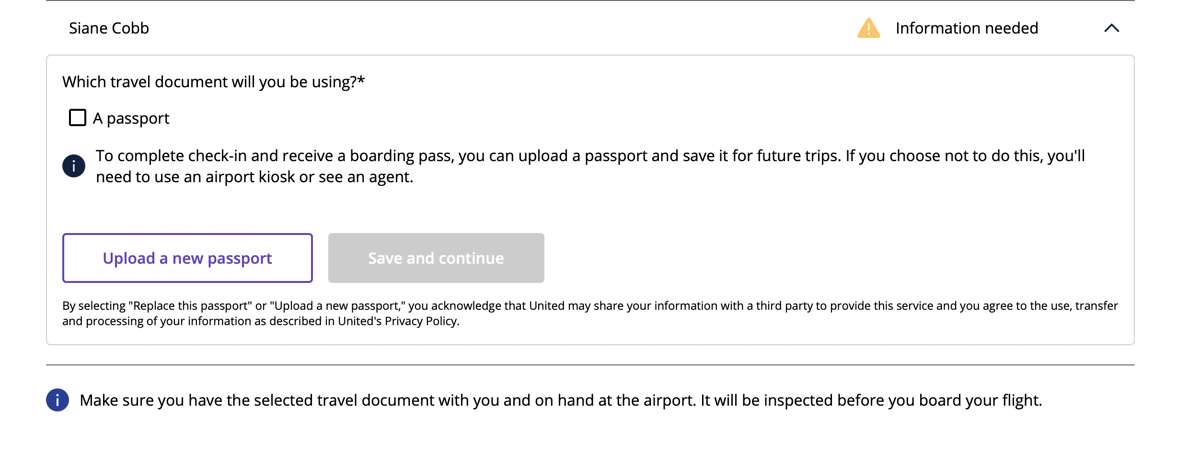Click empty header space between name and status
1200x469 pixels.
(500, 28)
